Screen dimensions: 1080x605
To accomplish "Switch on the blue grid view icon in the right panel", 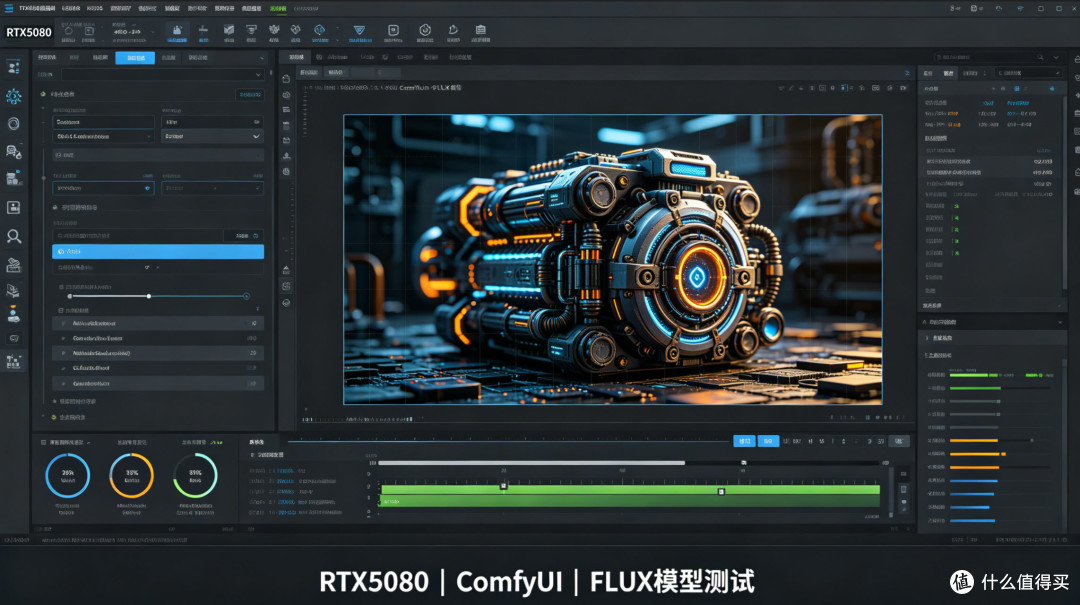I will pos(1017,89).
